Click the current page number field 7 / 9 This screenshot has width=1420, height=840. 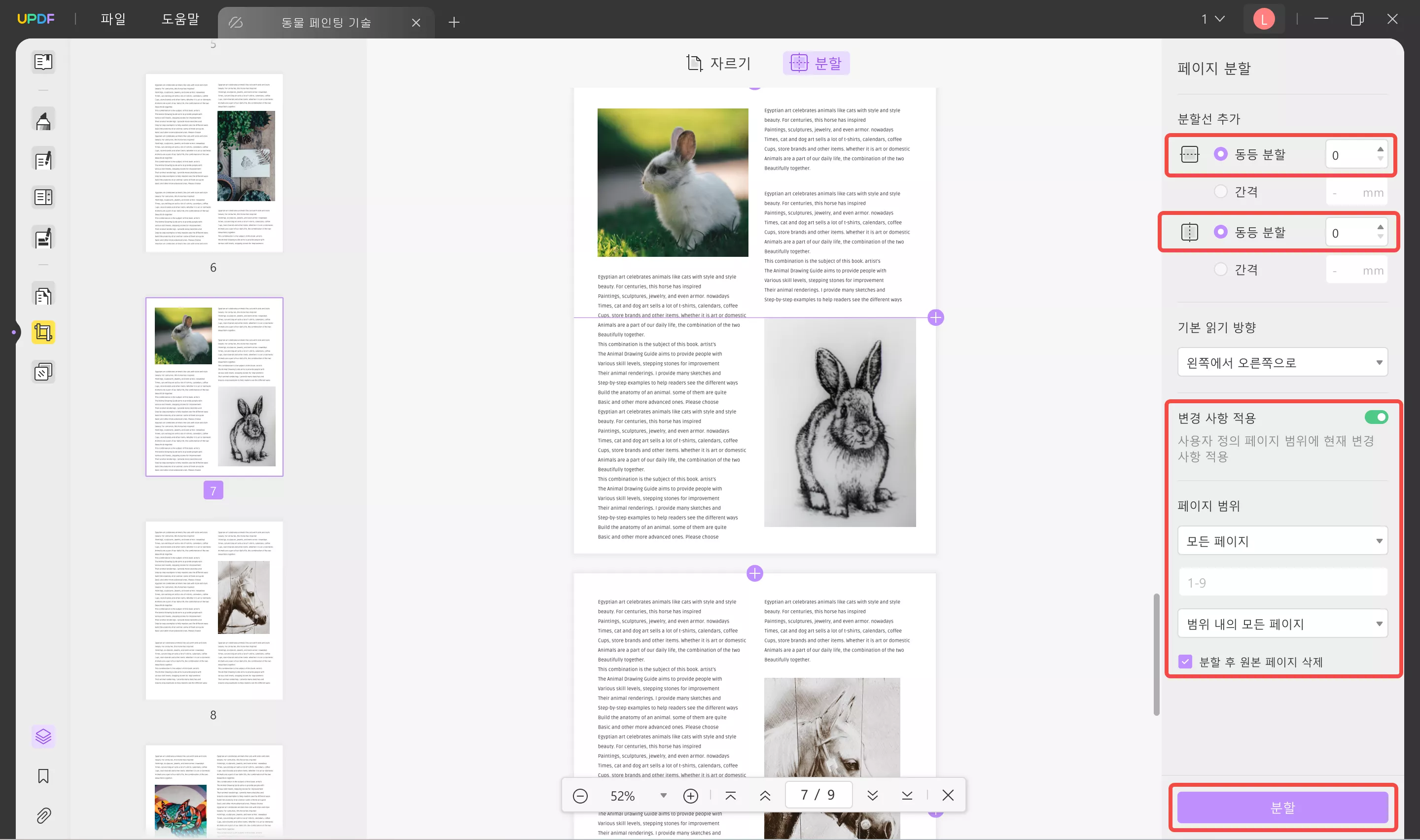click(x=818, y=795)
